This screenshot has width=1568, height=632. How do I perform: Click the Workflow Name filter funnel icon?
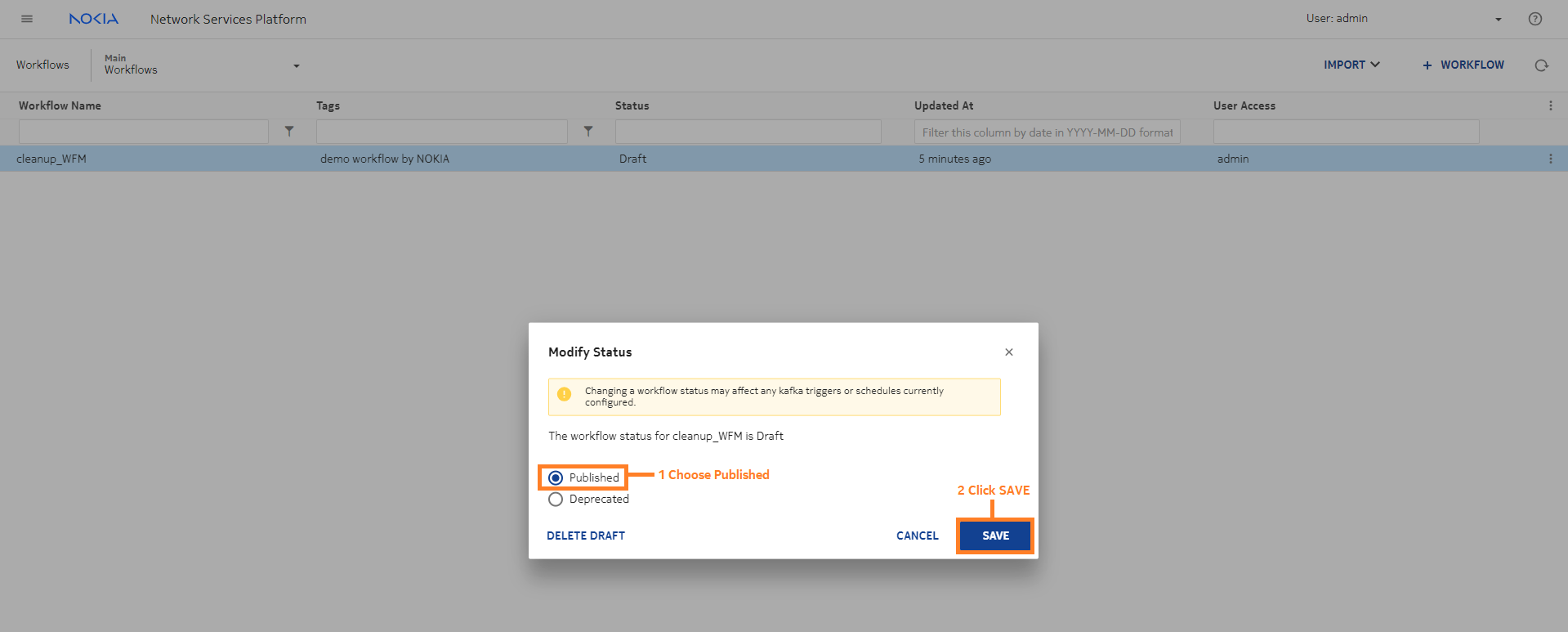289,131
